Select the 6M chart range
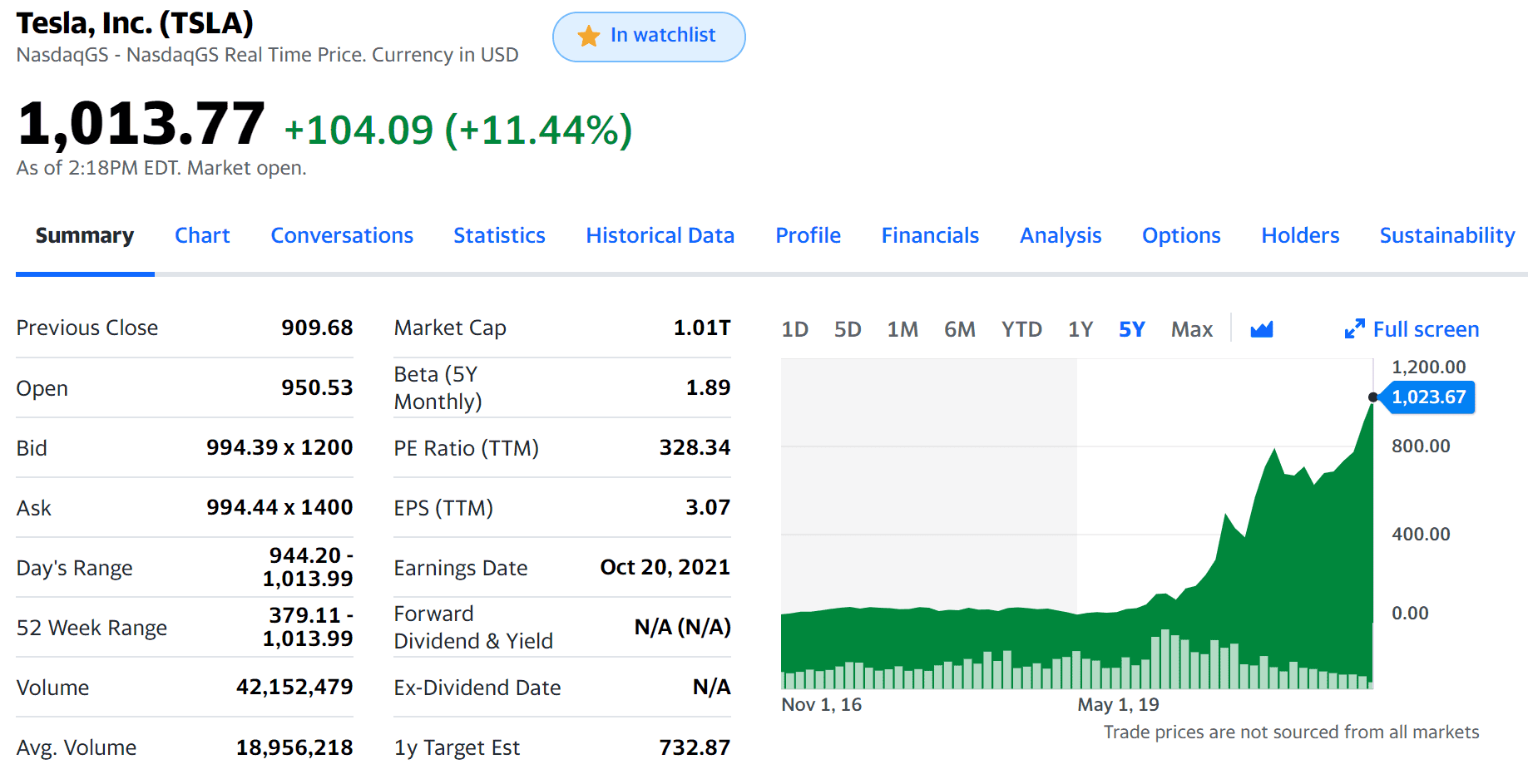 tap(960, 329)
